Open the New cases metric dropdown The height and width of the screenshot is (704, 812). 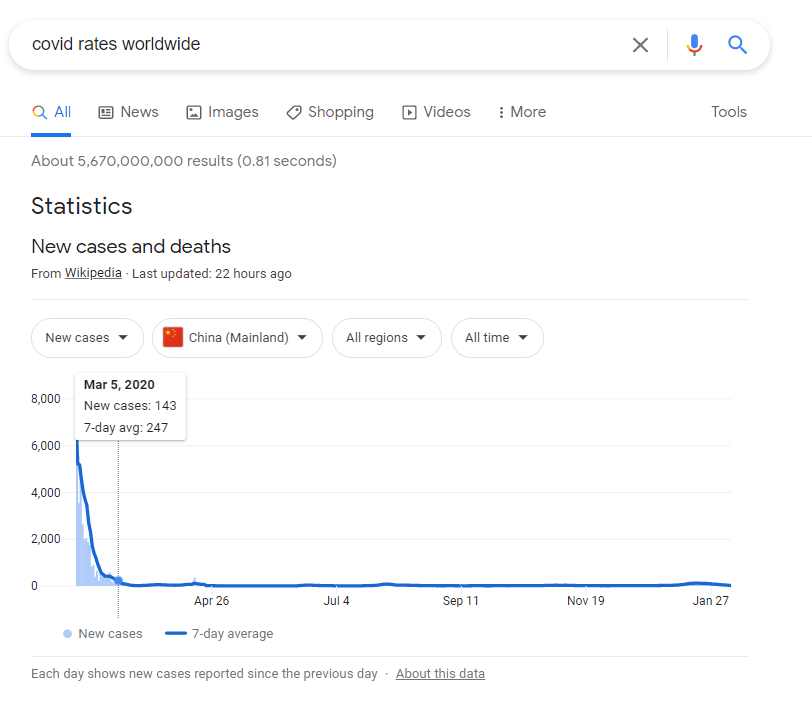coord(87,338)
